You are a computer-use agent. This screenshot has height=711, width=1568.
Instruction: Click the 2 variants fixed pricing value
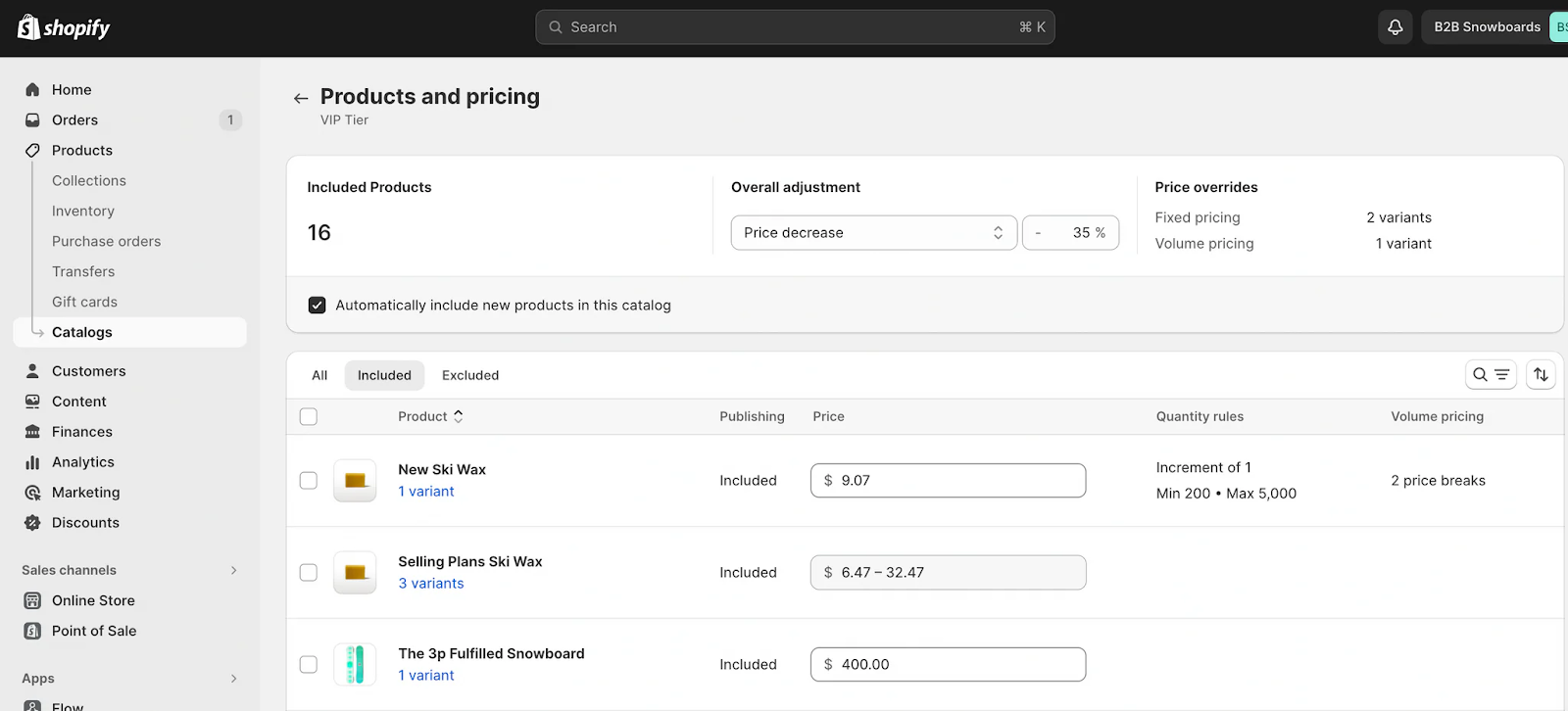point(1398,217)
